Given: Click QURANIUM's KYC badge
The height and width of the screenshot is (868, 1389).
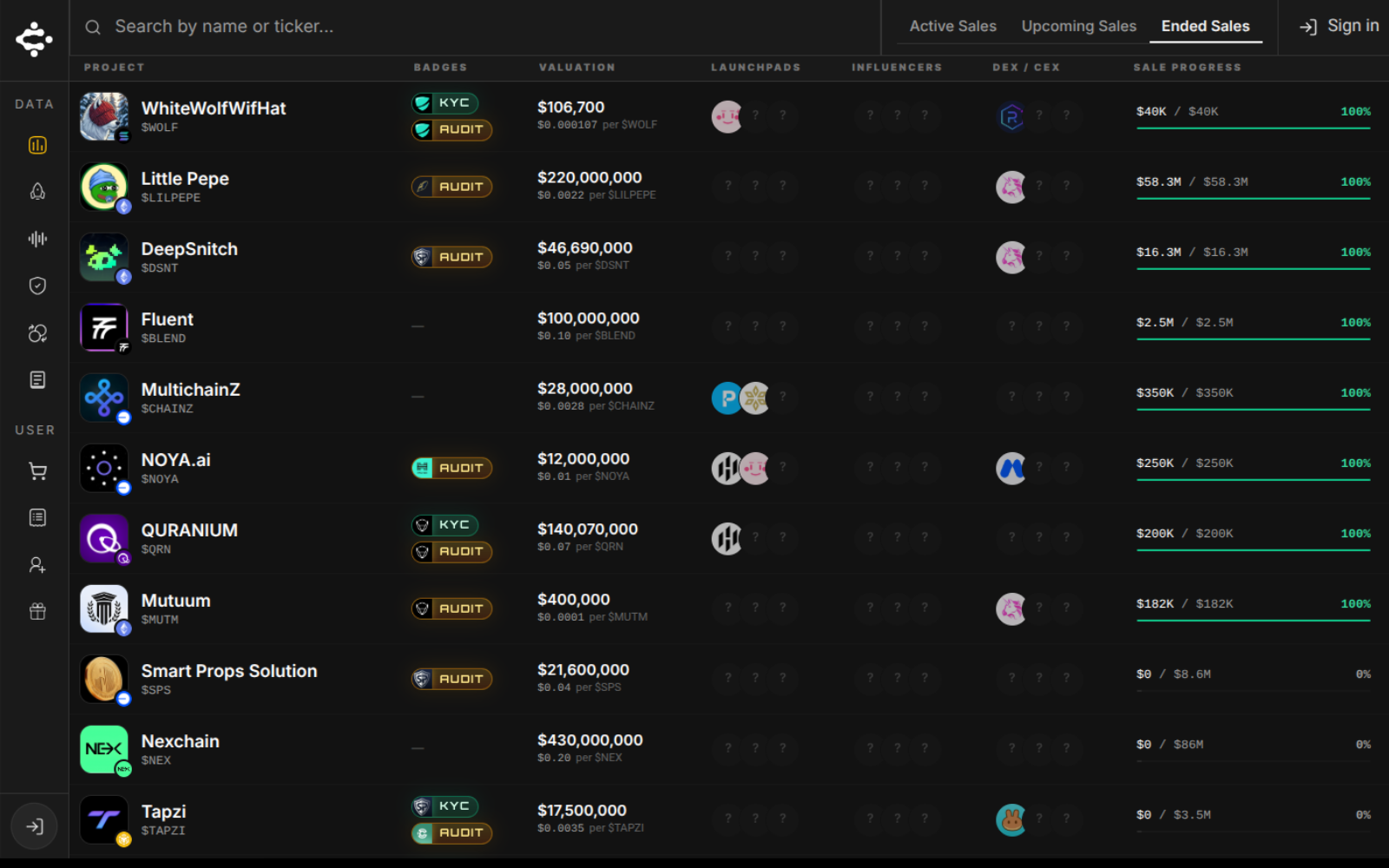Looking at the screenshot, I should 444,525.
